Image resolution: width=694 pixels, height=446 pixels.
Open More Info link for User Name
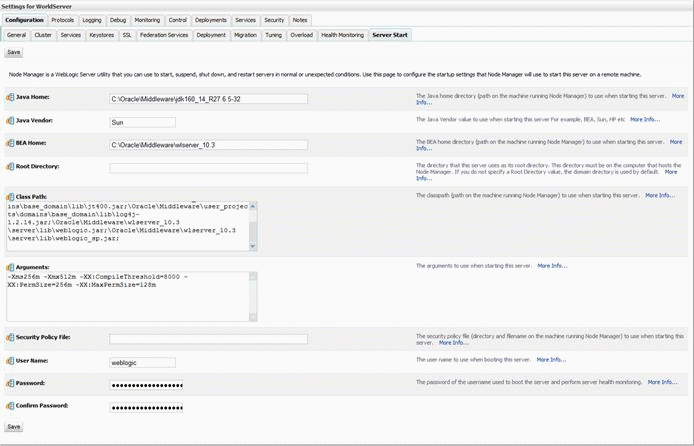point(551,360)
